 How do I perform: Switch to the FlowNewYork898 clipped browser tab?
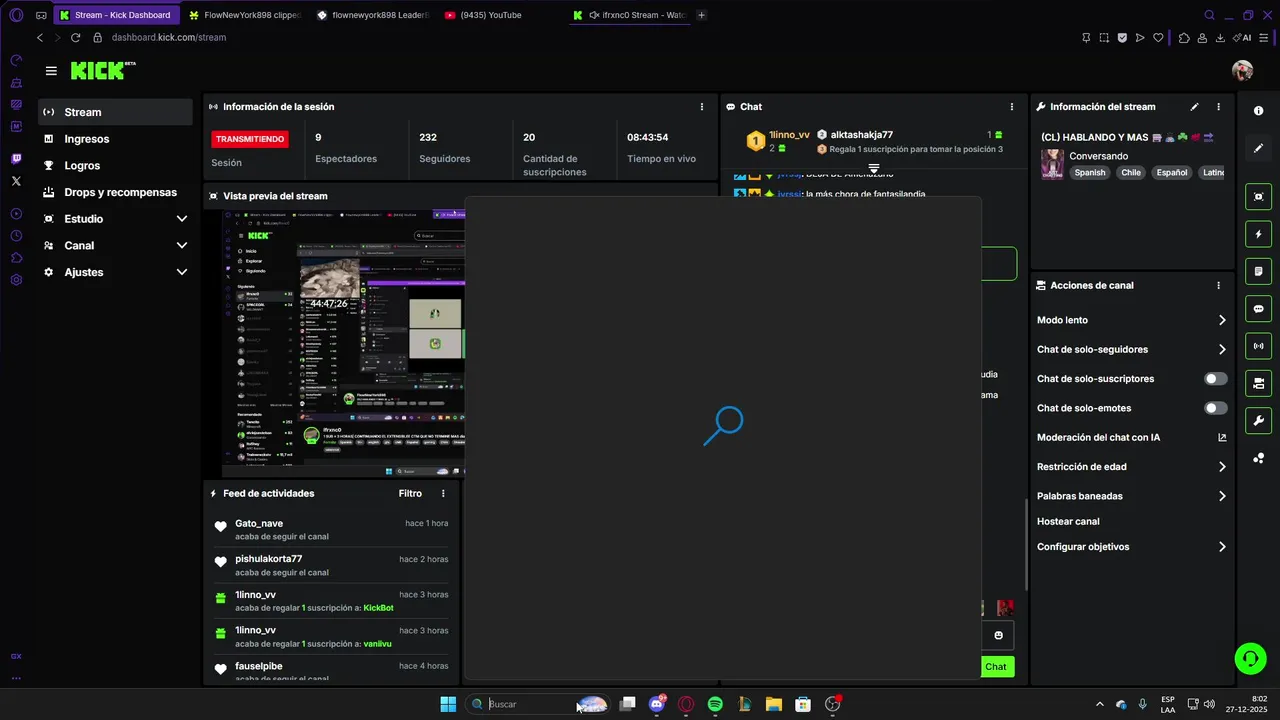pos(244,15)
